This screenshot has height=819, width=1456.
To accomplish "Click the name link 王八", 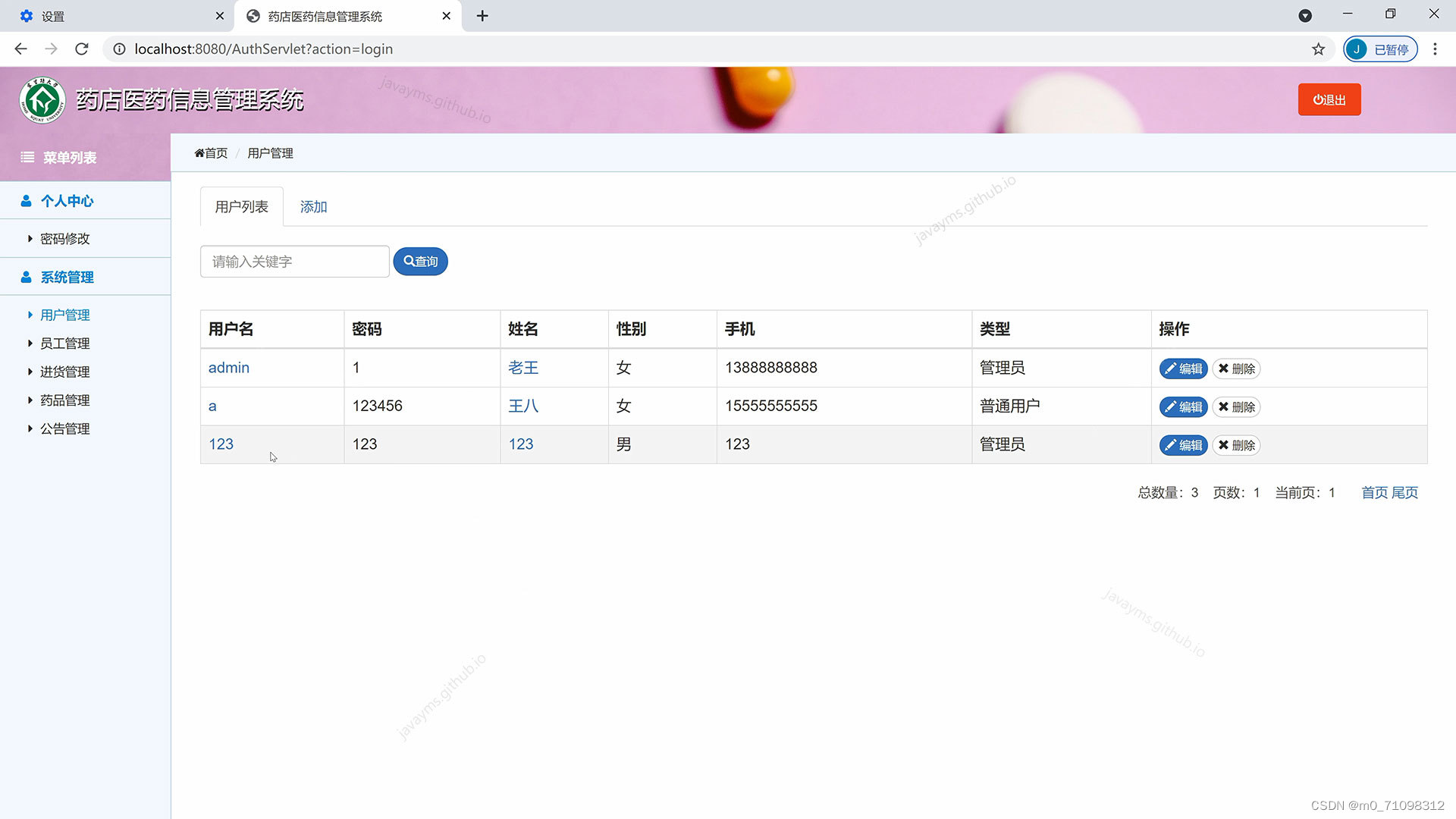I will point(522,406).
